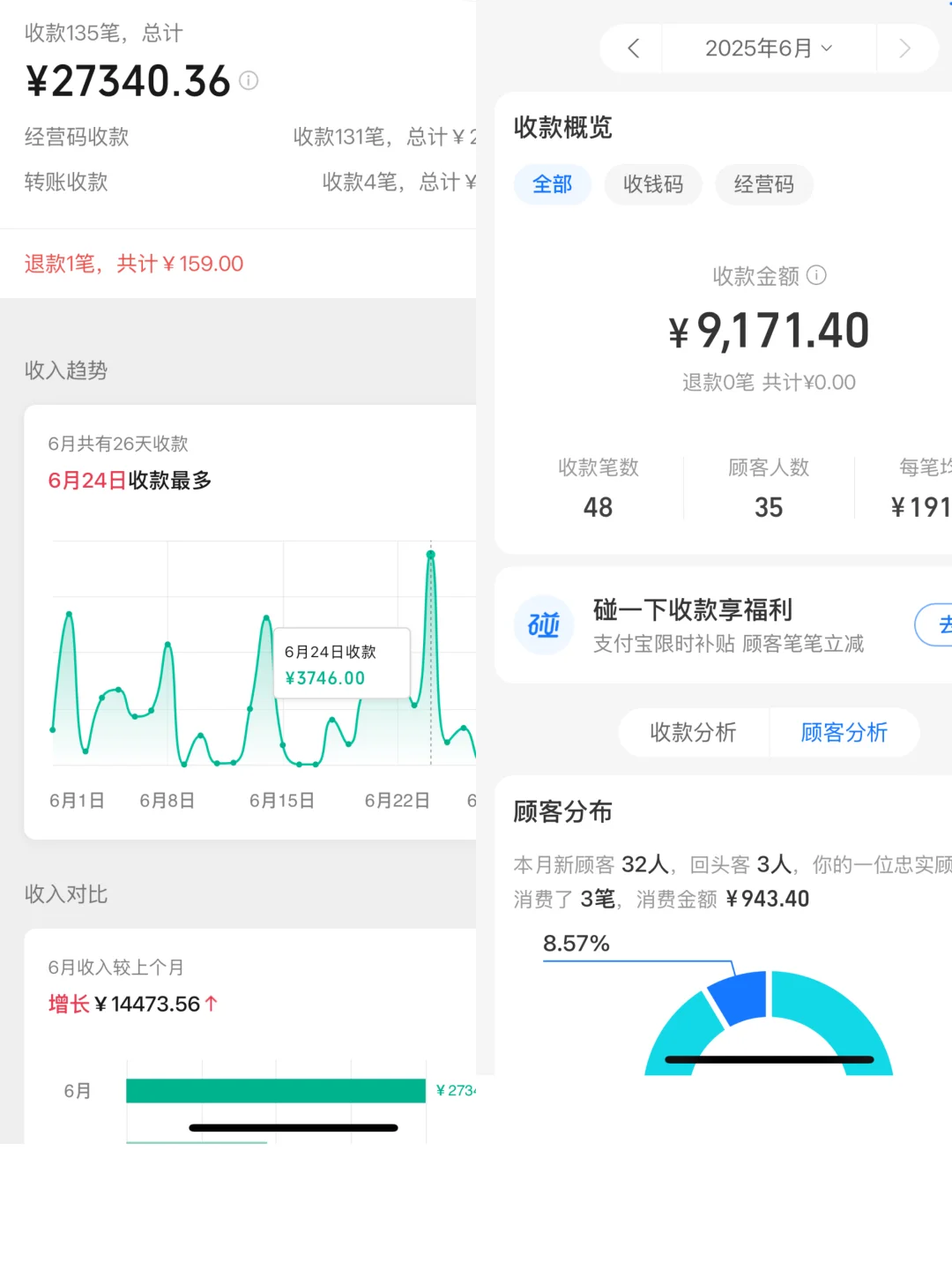Switch to the 收款分析 tab
This screenshot has width=952, height=1270.
(694, 732)
